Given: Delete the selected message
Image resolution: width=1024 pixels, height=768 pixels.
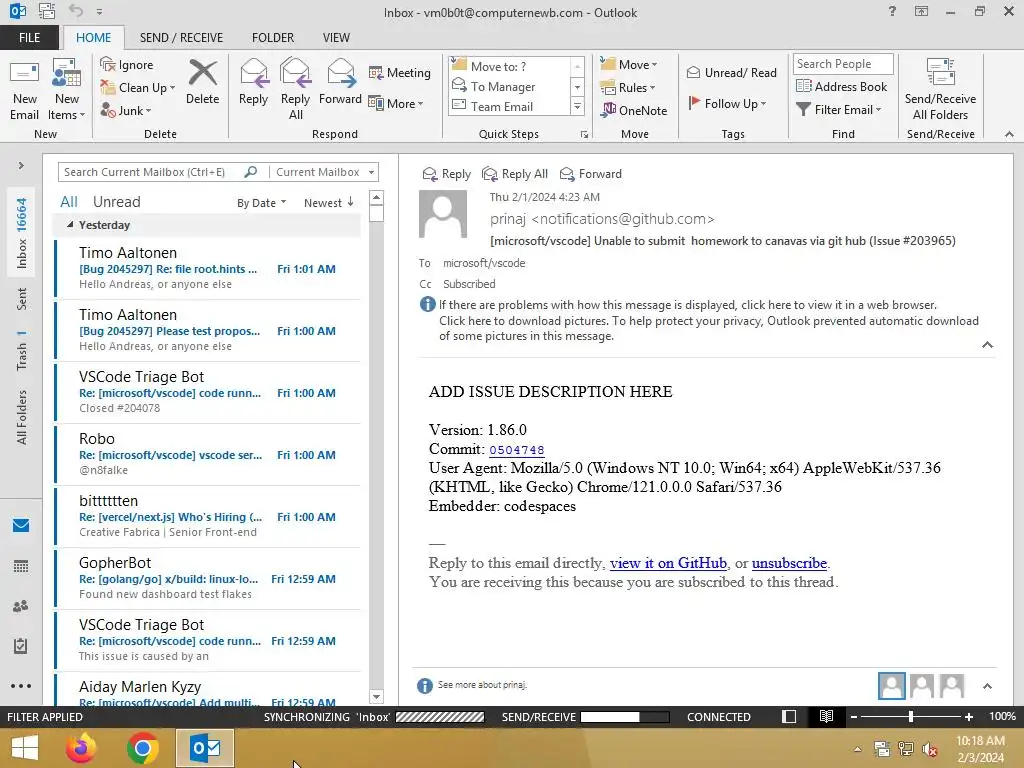Looking at the screenshot, I should click(202, 82).
